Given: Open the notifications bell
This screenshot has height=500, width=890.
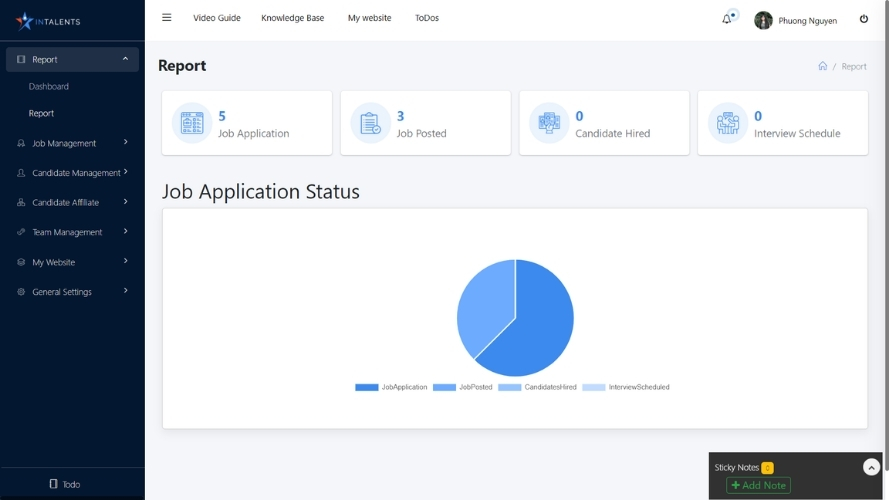Looking at the screenshot, I should 727,19.
